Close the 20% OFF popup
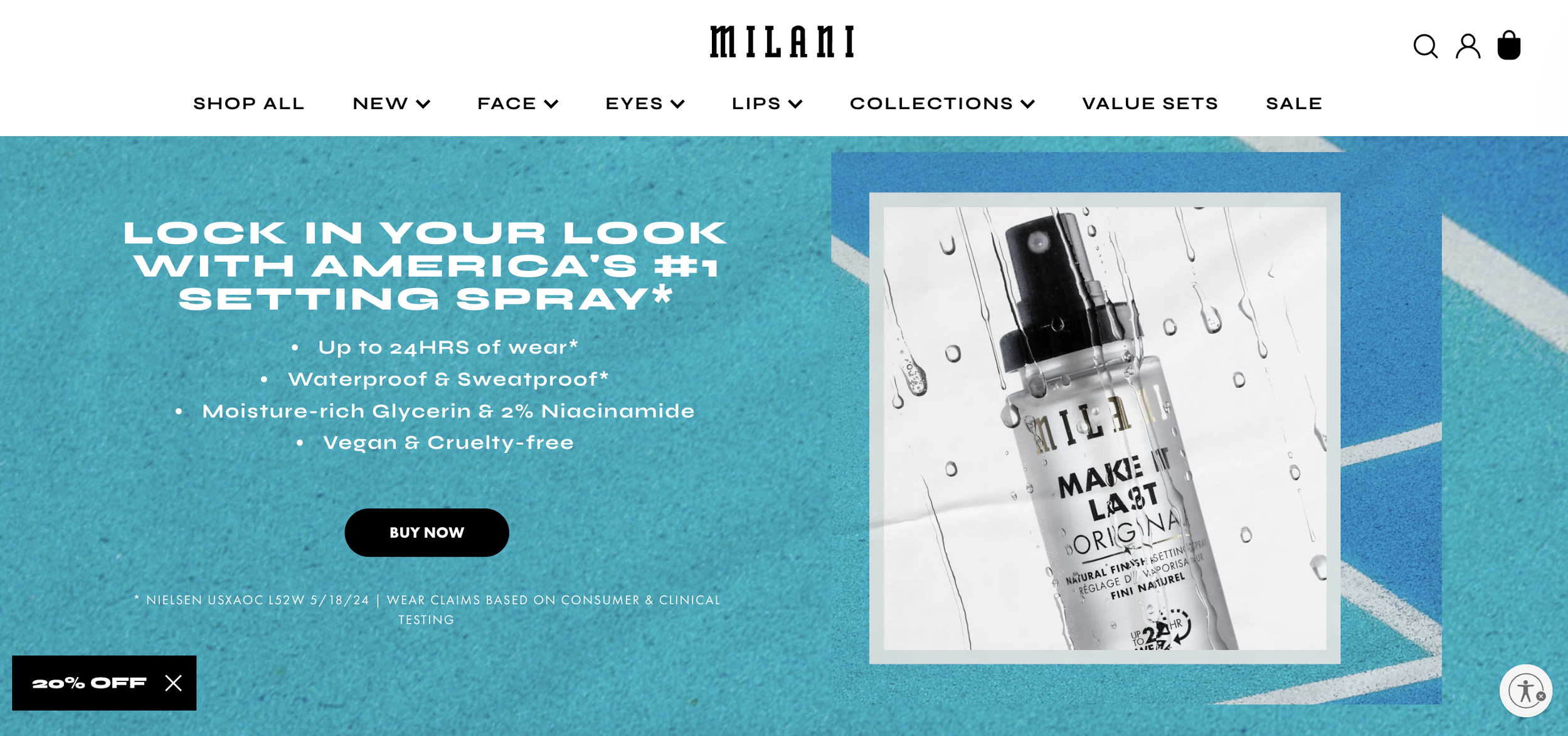This screenshot has width=1568, height=736. 174,683
